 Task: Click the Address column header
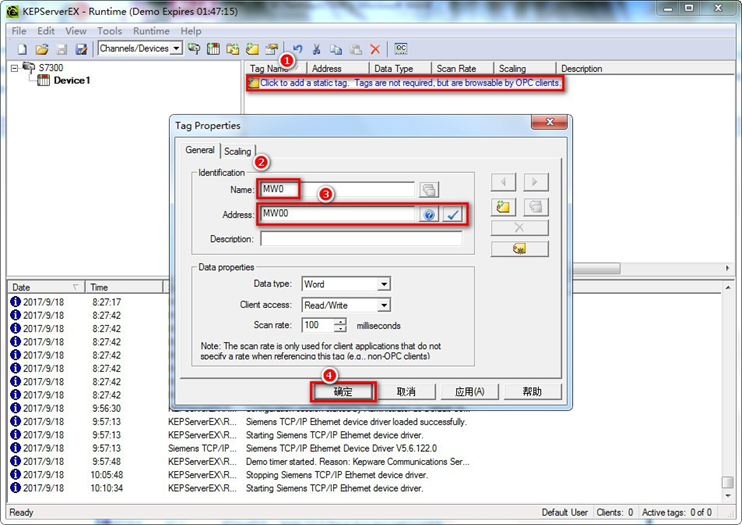point(337,69)
